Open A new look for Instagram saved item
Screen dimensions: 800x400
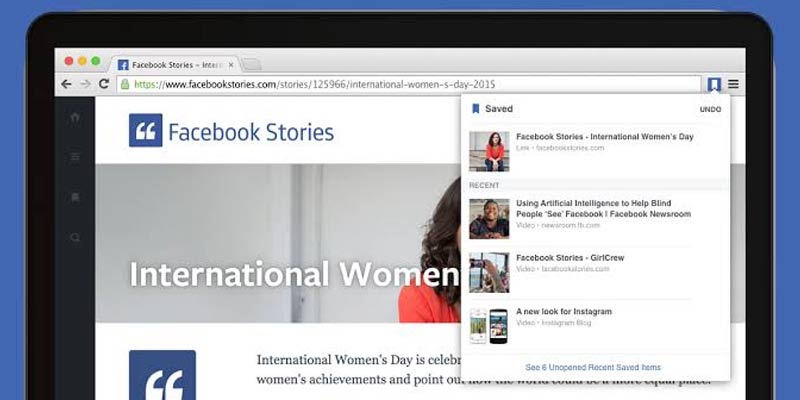click(x=564, y=311)
